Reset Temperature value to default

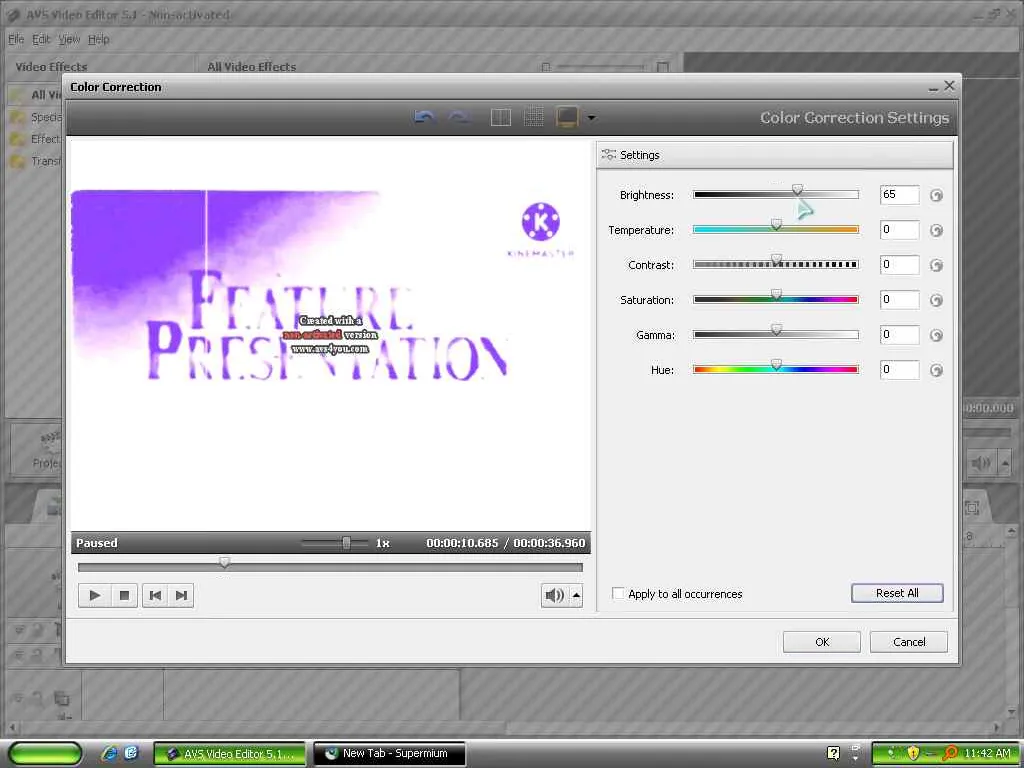click(936, 230)
